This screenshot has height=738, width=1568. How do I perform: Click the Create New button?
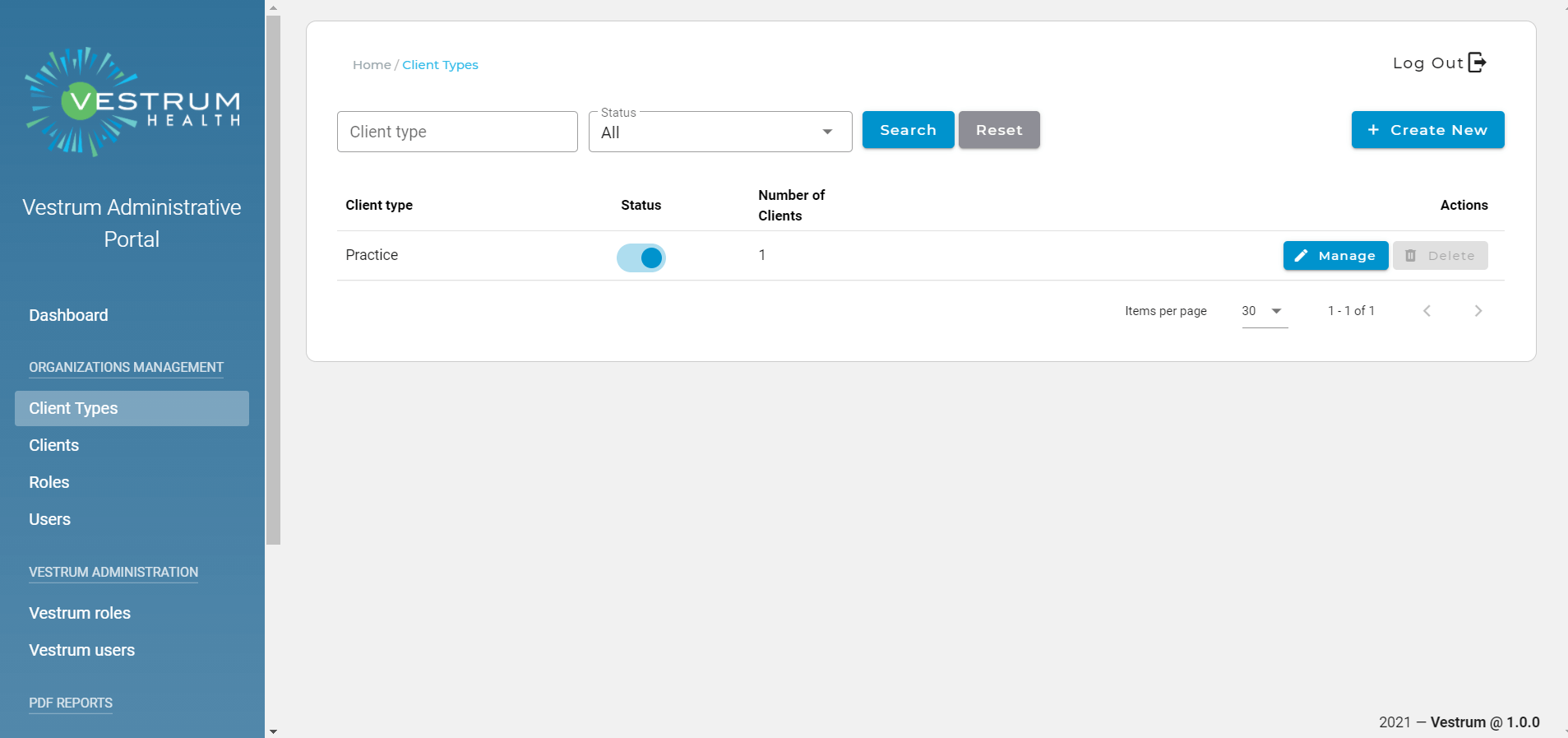(1427, 130)
